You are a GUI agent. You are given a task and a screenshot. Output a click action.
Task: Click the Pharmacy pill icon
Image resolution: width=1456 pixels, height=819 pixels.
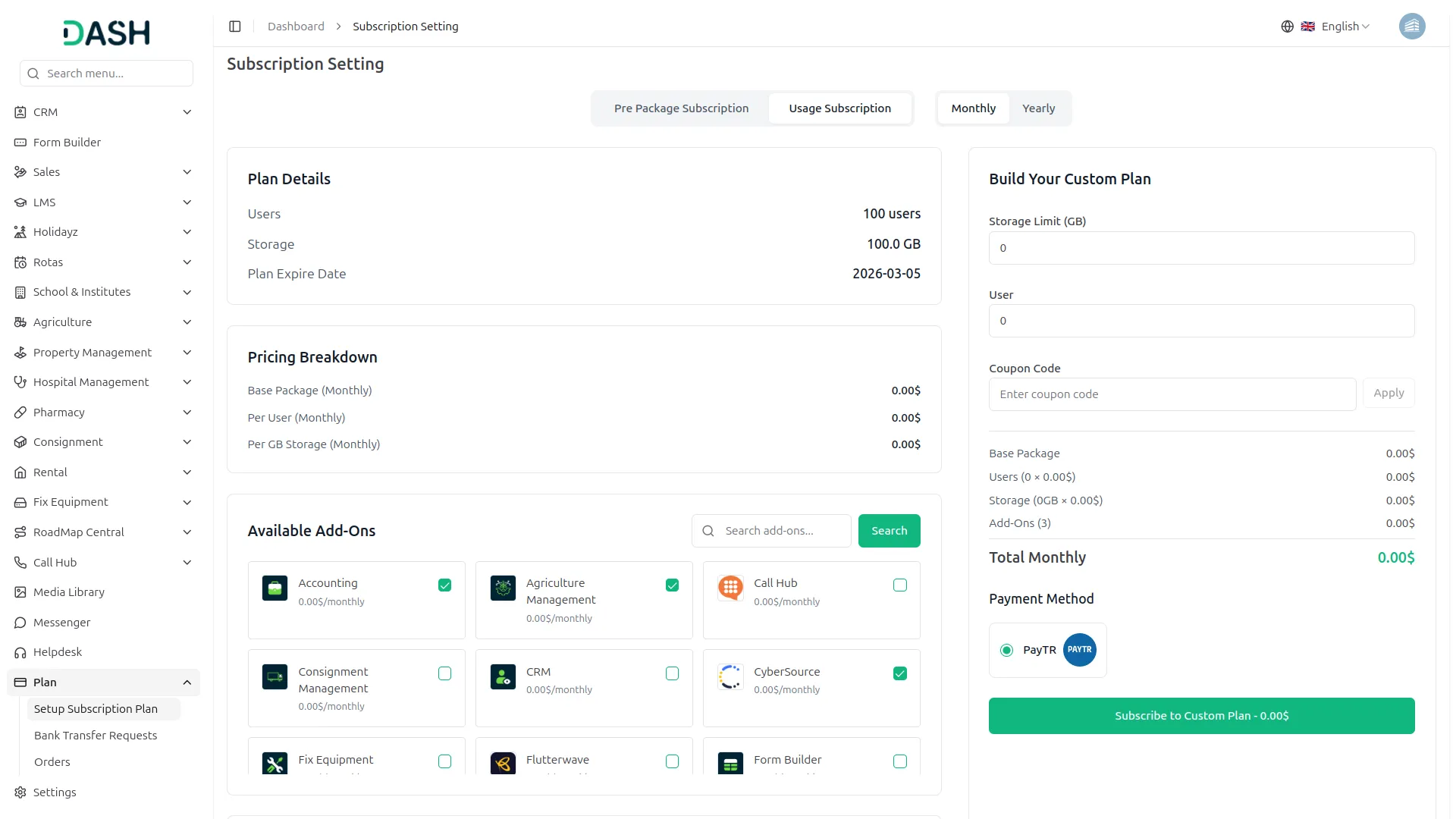coord(20,413)
